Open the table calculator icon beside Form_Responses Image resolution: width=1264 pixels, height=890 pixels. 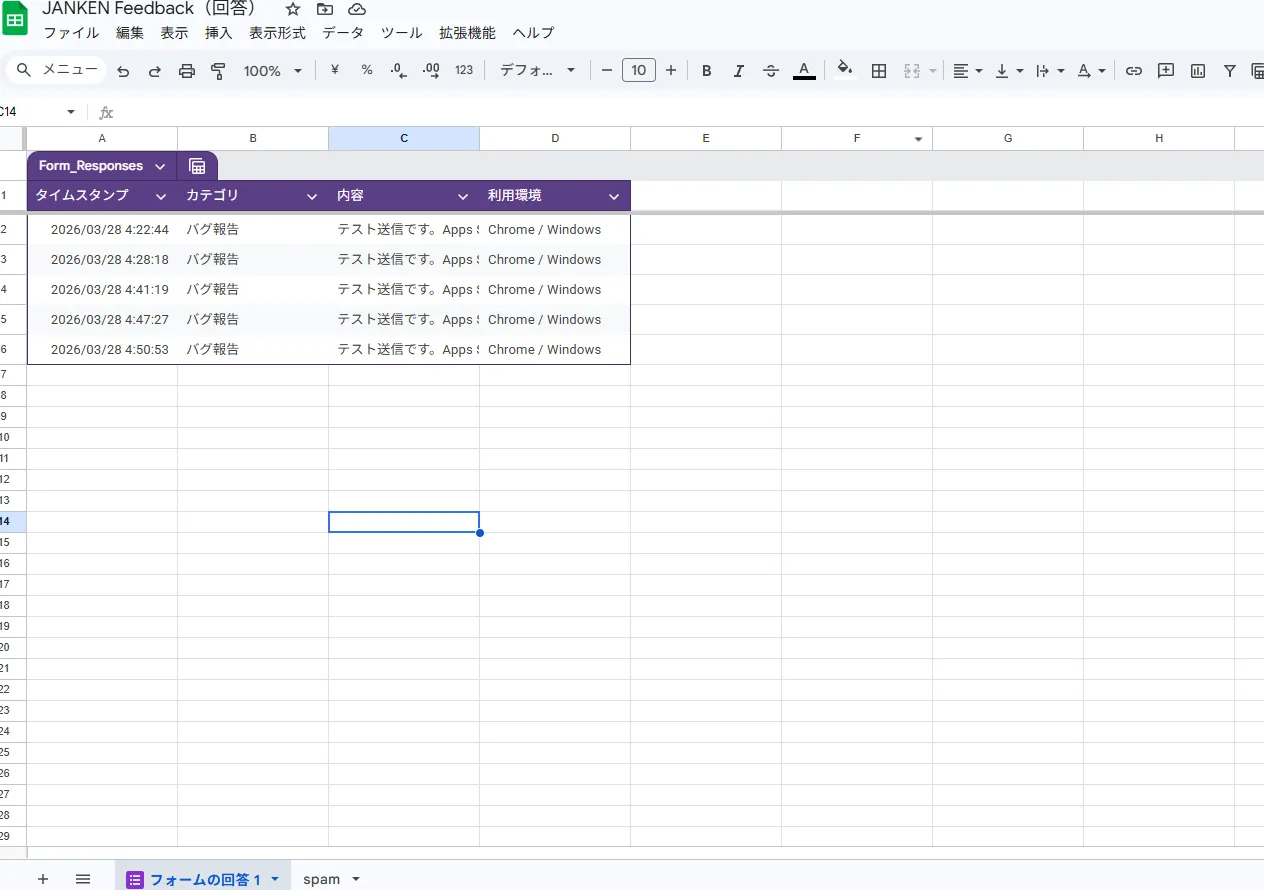pos(197,166)
